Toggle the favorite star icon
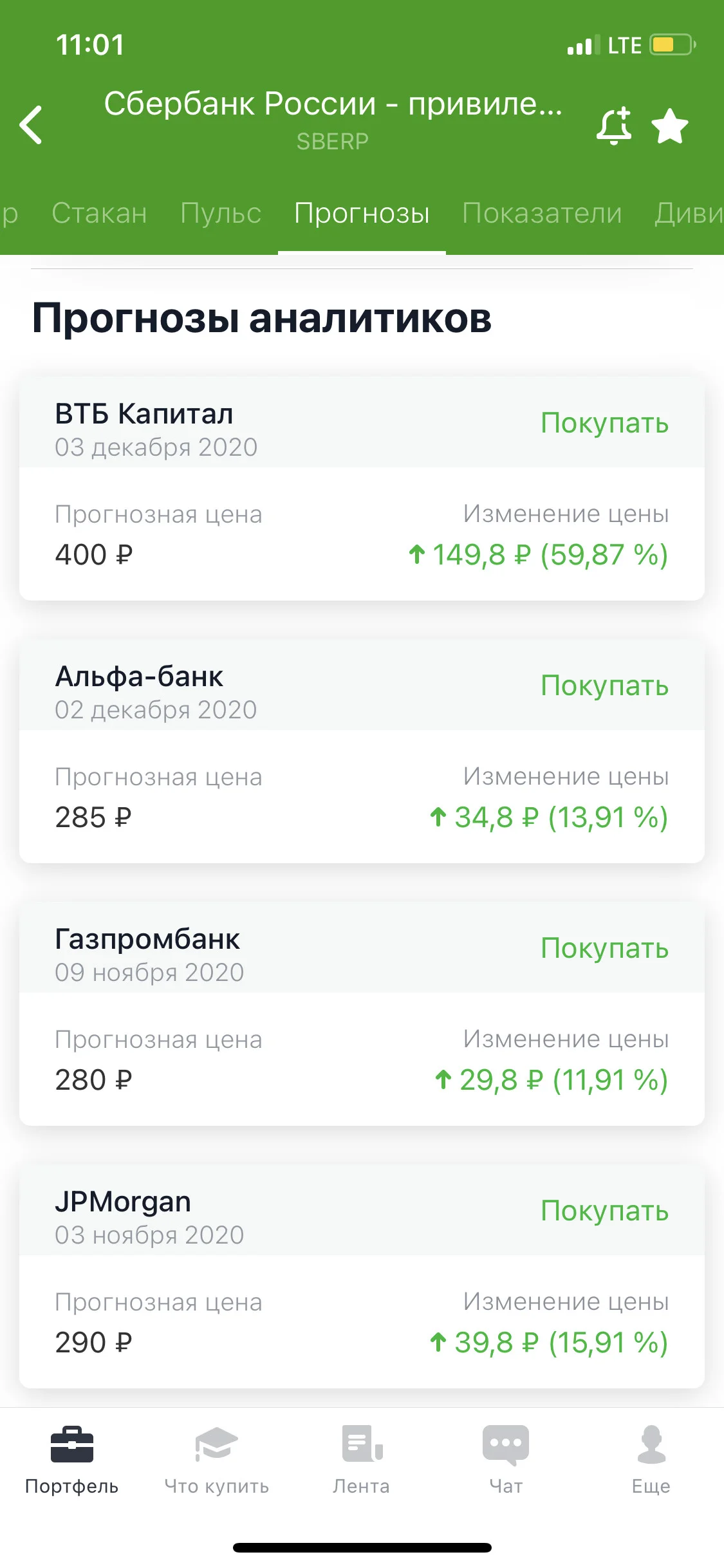 coord(670,126)
